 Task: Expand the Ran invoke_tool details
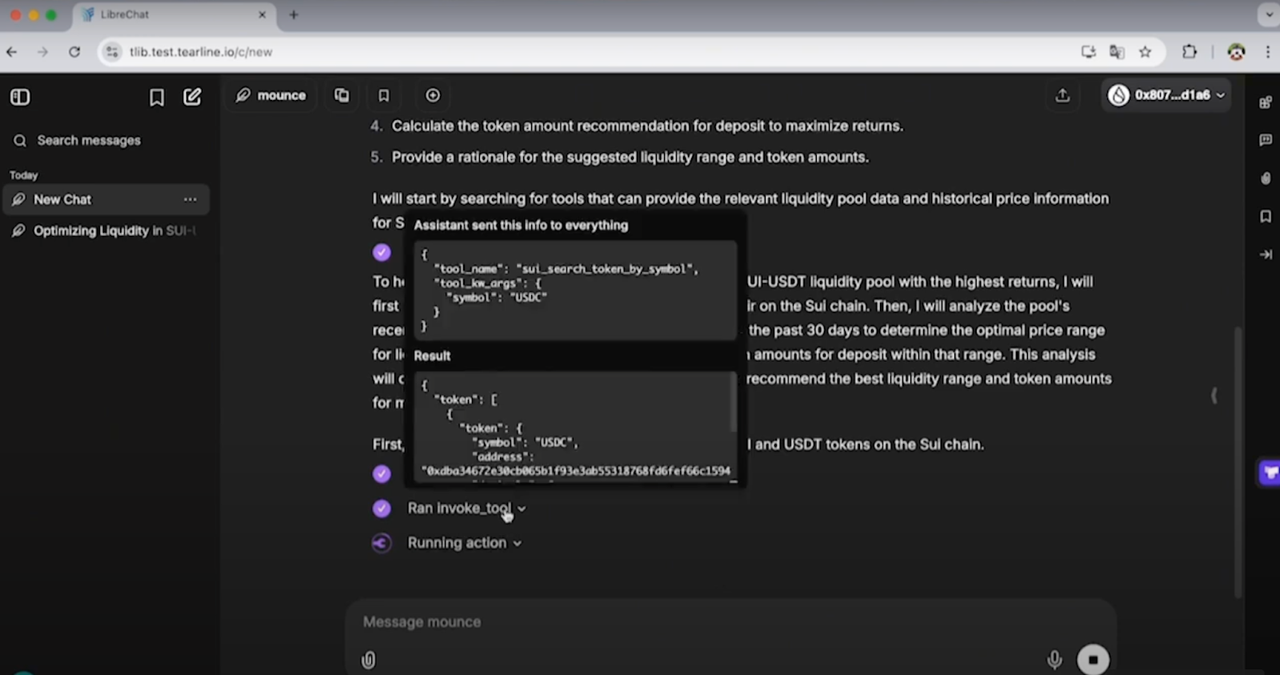[465, 508]
